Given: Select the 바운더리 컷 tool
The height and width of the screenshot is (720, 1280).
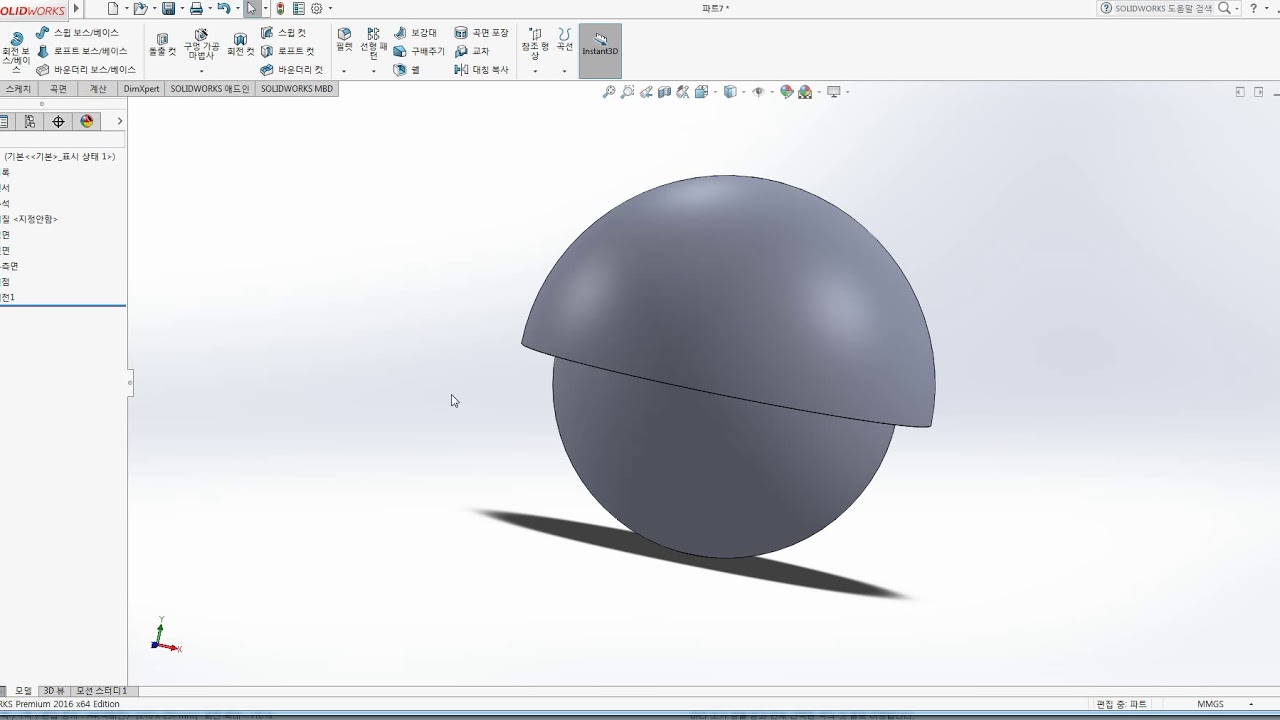Looking at the screenshot, I should tap(291, 70).
